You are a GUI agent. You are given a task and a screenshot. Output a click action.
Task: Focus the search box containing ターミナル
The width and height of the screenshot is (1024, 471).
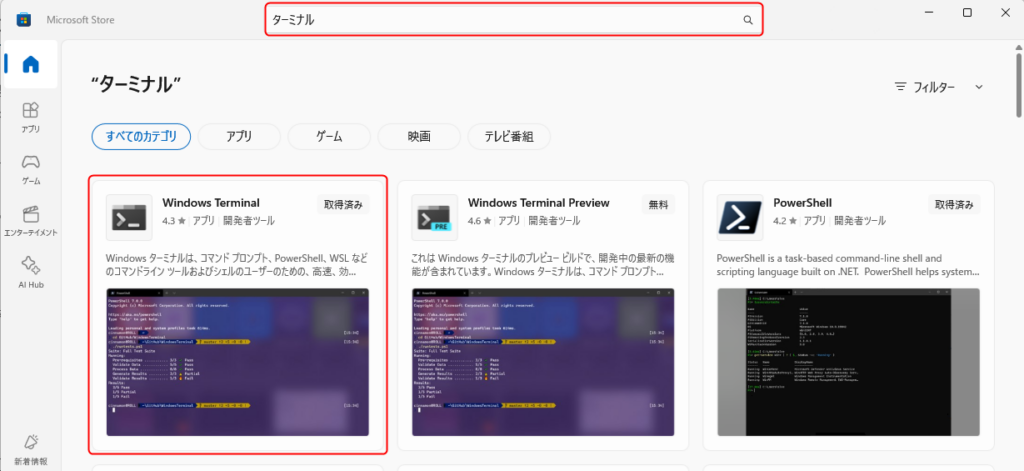click(x=513, y=20)
